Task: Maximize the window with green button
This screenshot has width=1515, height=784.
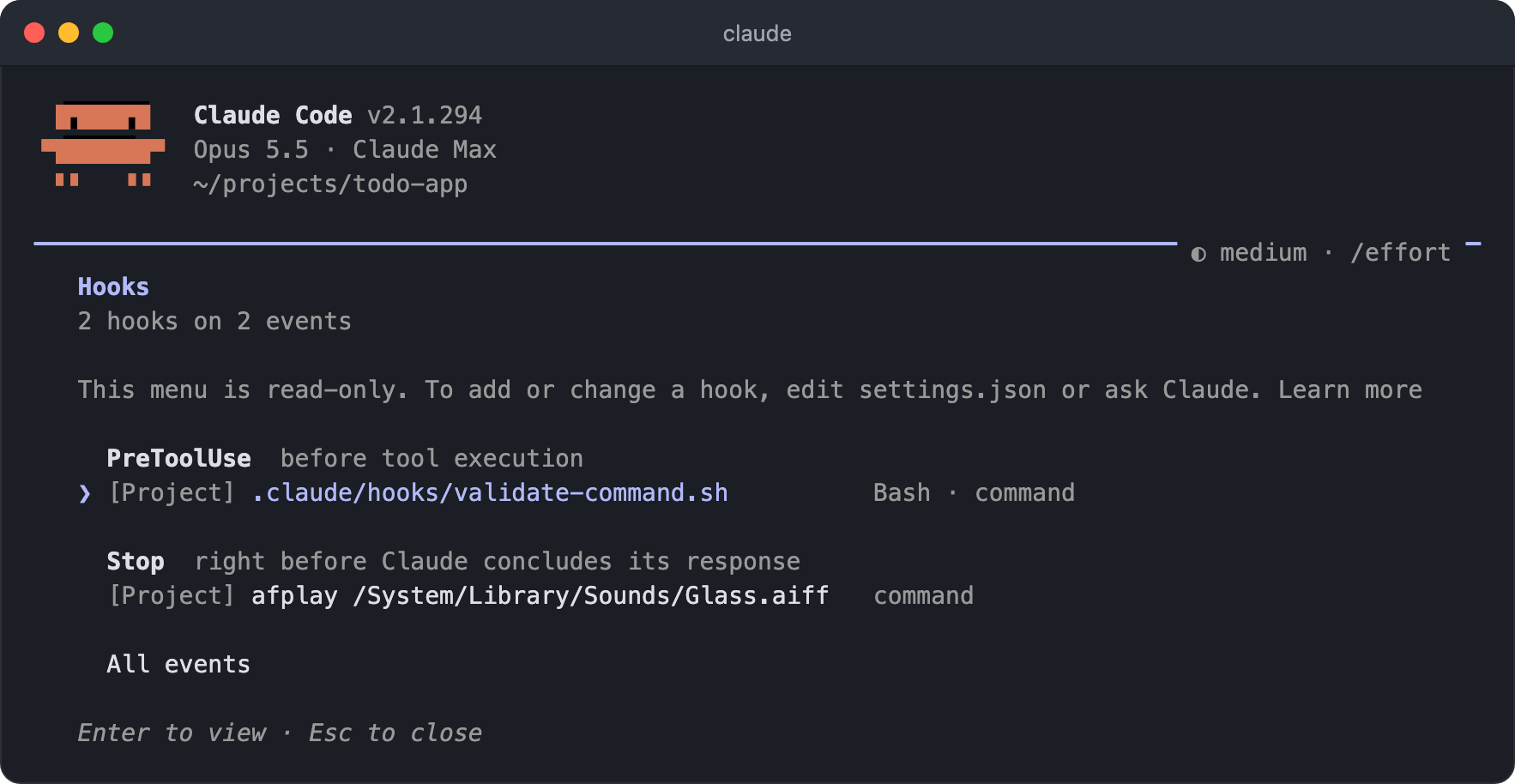Action: coord(103,33)
